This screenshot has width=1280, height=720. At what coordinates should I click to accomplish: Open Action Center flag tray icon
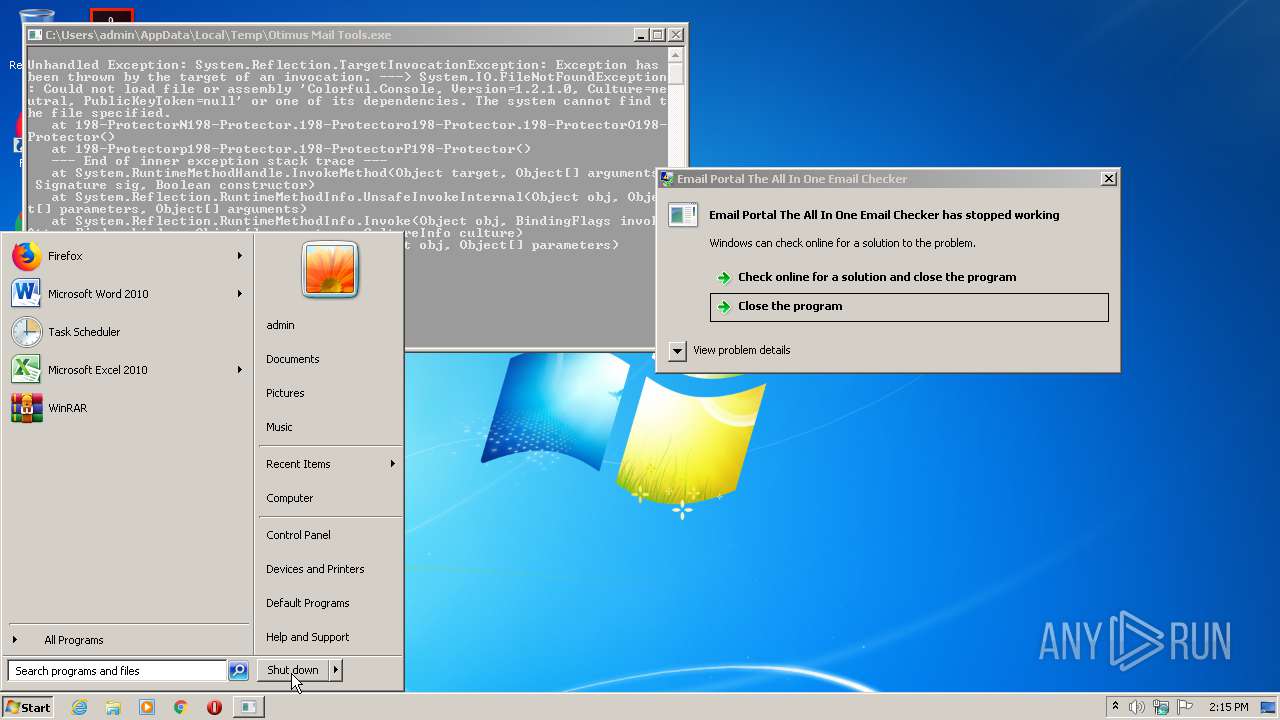(x=1185, y=707)
